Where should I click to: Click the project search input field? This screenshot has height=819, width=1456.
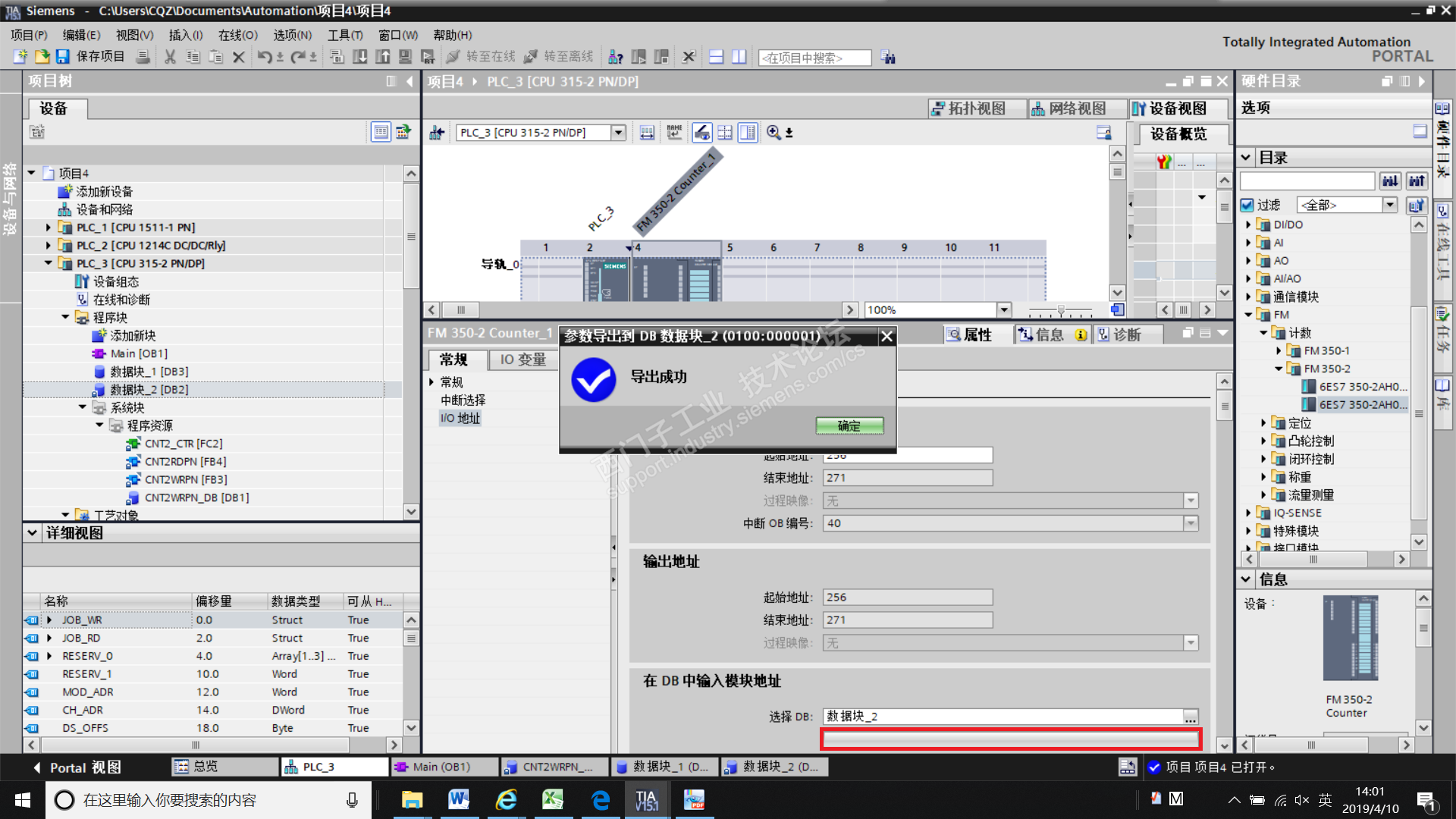pos(814,58)
